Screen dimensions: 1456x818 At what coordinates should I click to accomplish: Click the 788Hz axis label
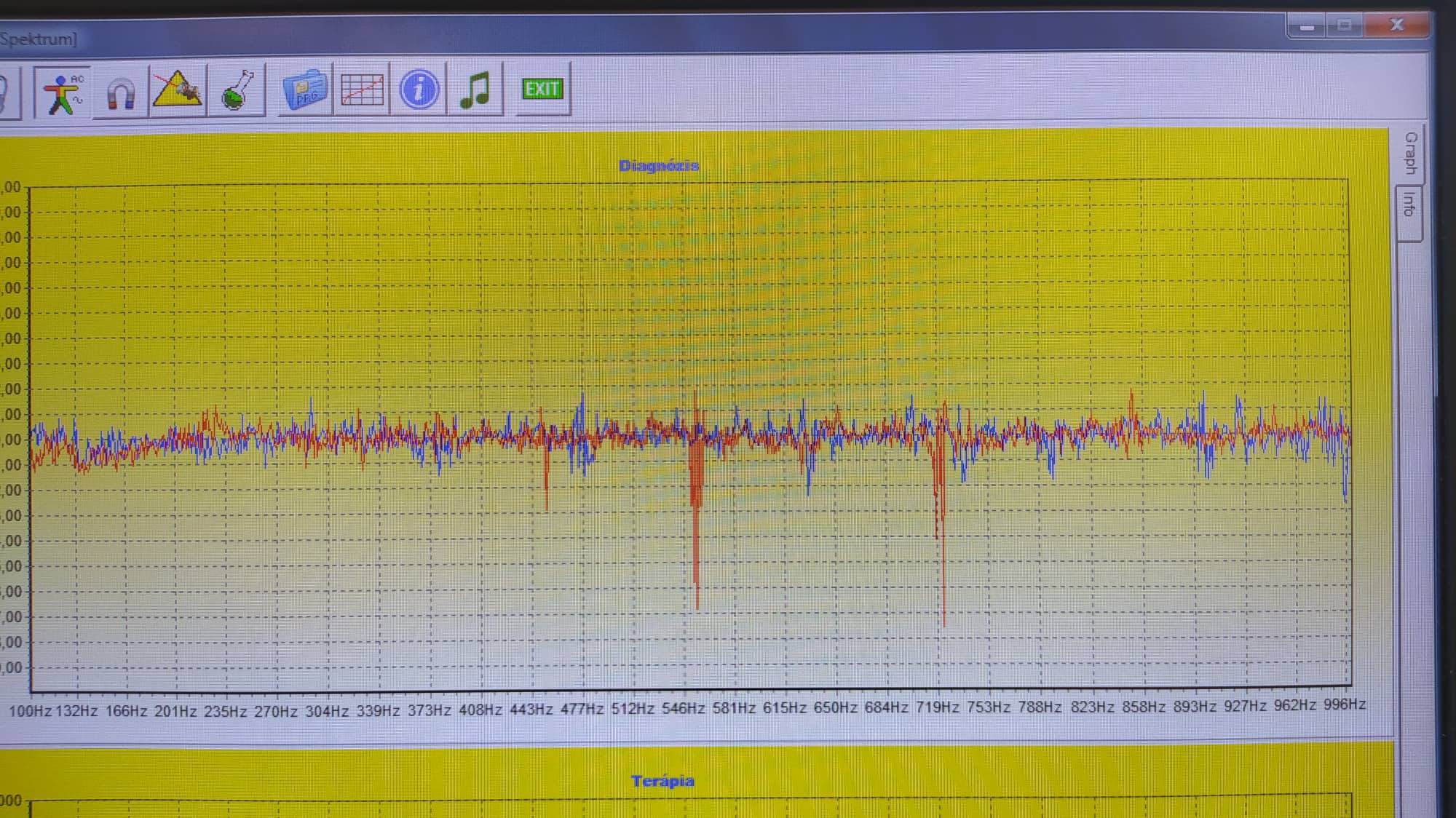(x=1040, y=707)
